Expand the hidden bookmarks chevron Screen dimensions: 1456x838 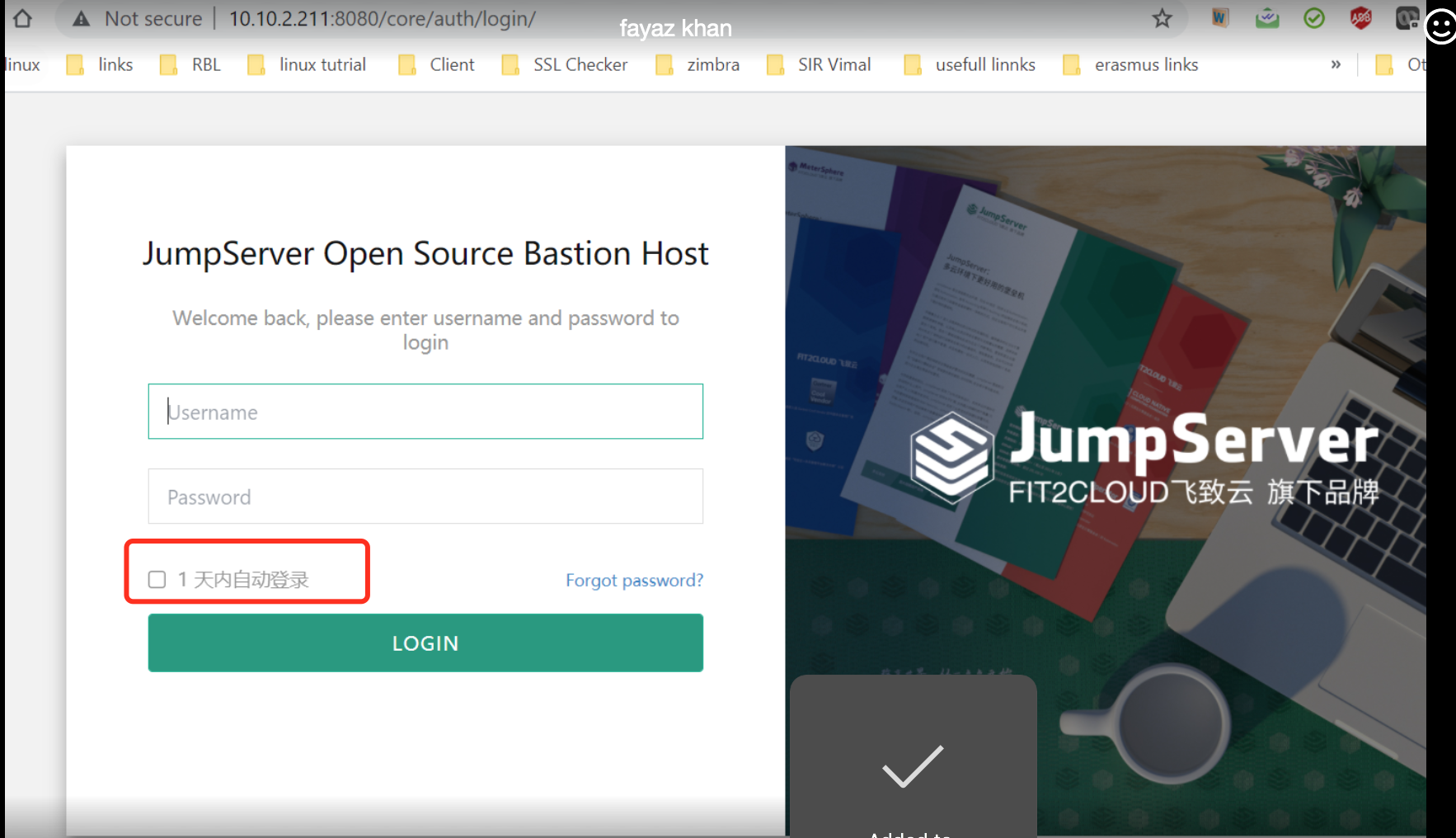point(1336,64)
